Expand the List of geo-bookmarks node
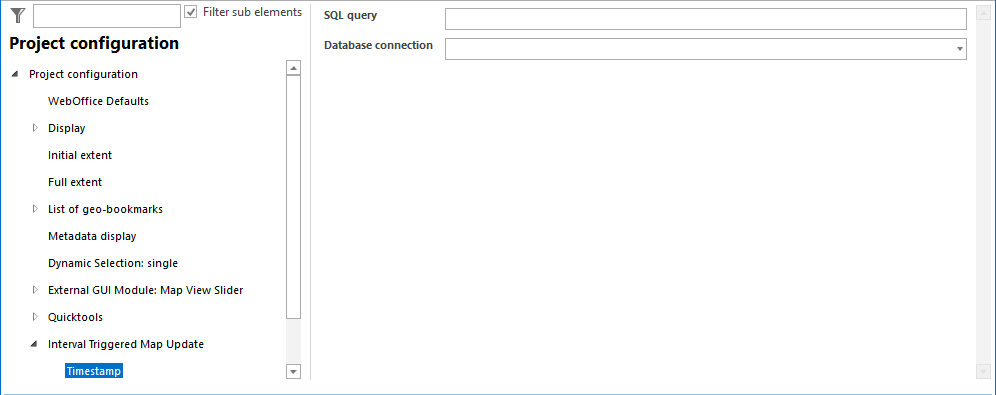The height and width of the screenshot is (395, 996). (x=35, y=209)
